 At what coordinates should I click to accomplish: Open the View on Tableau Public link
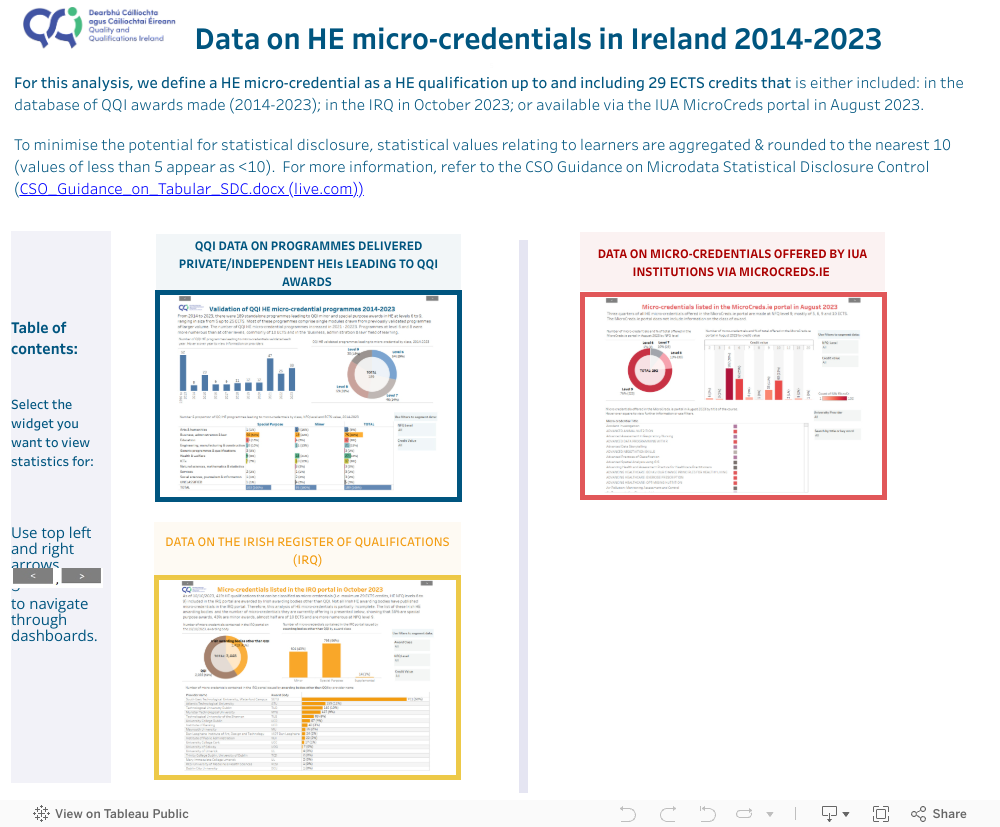click(x=111, y=814)
